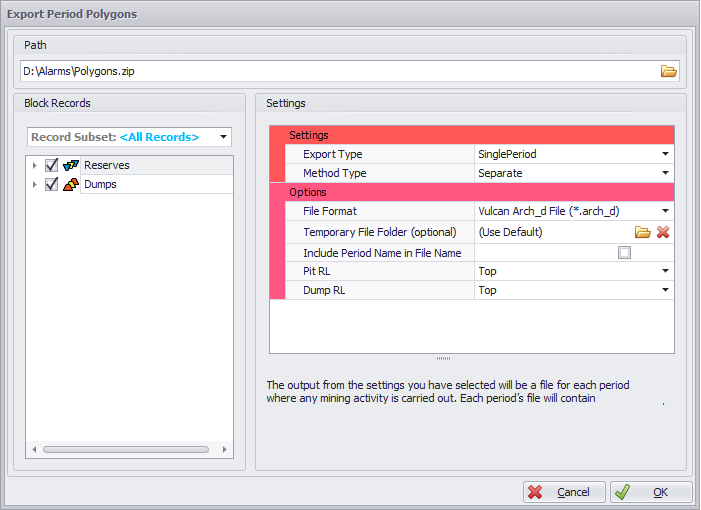Screen dimensions: 701x510
Task: Open the Record Subset dropdown
Action: pyautogui.click(x=223, y=137)
